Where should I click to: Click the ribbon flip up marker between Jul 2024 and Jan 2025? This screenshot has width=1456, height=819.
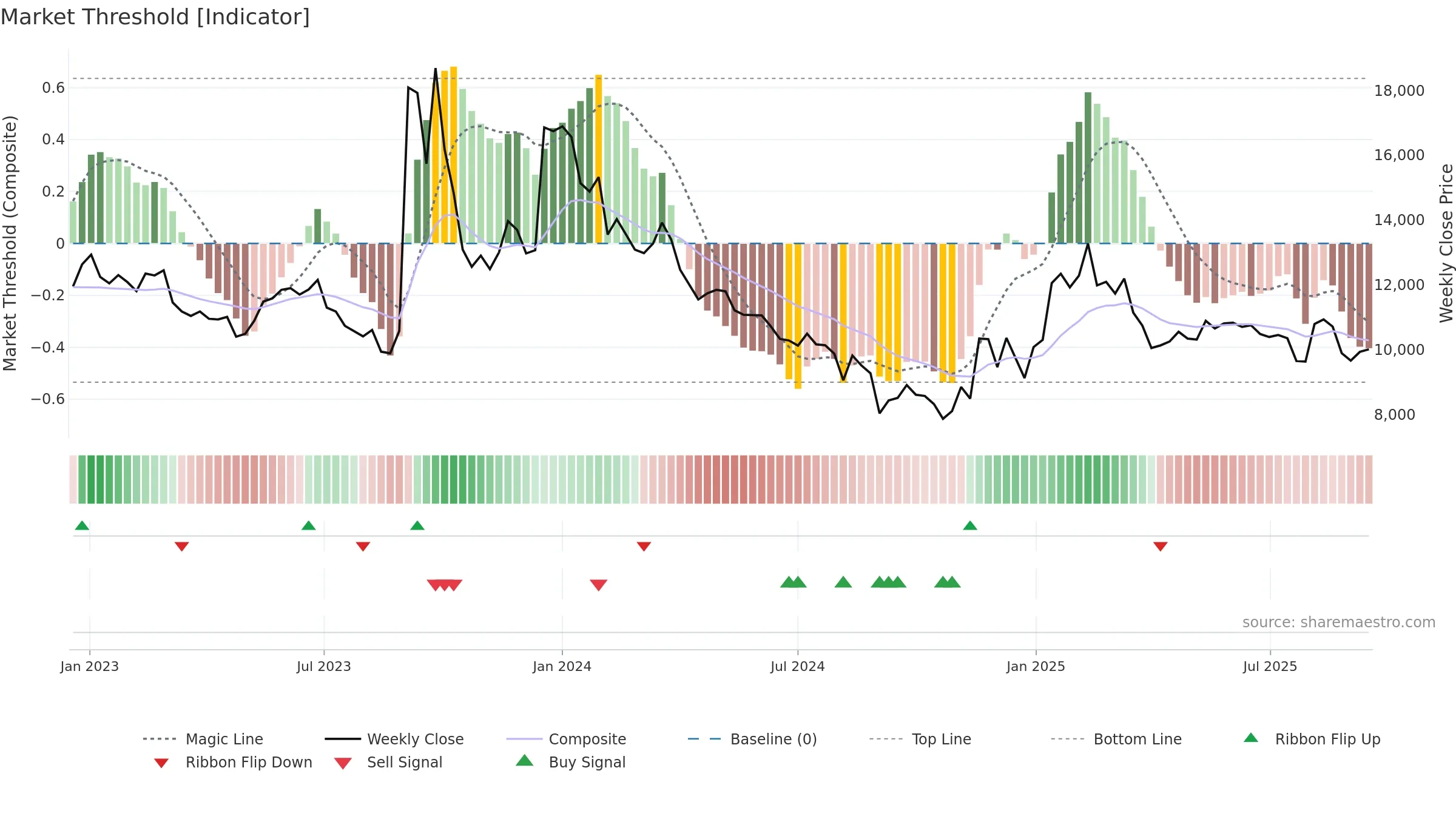click(x=970, y=525)
